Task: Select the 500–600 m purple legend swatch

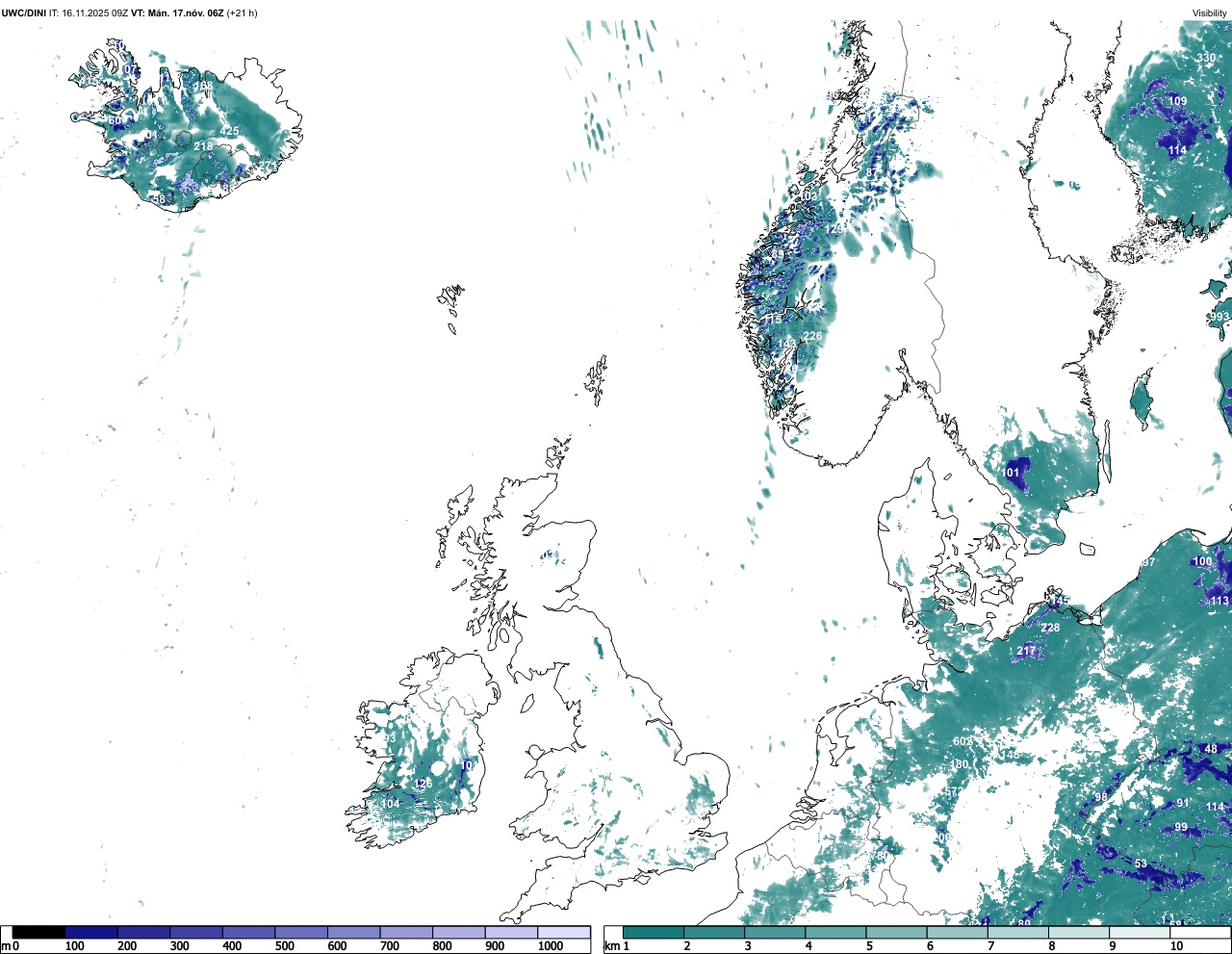Action: pos(301,933)
